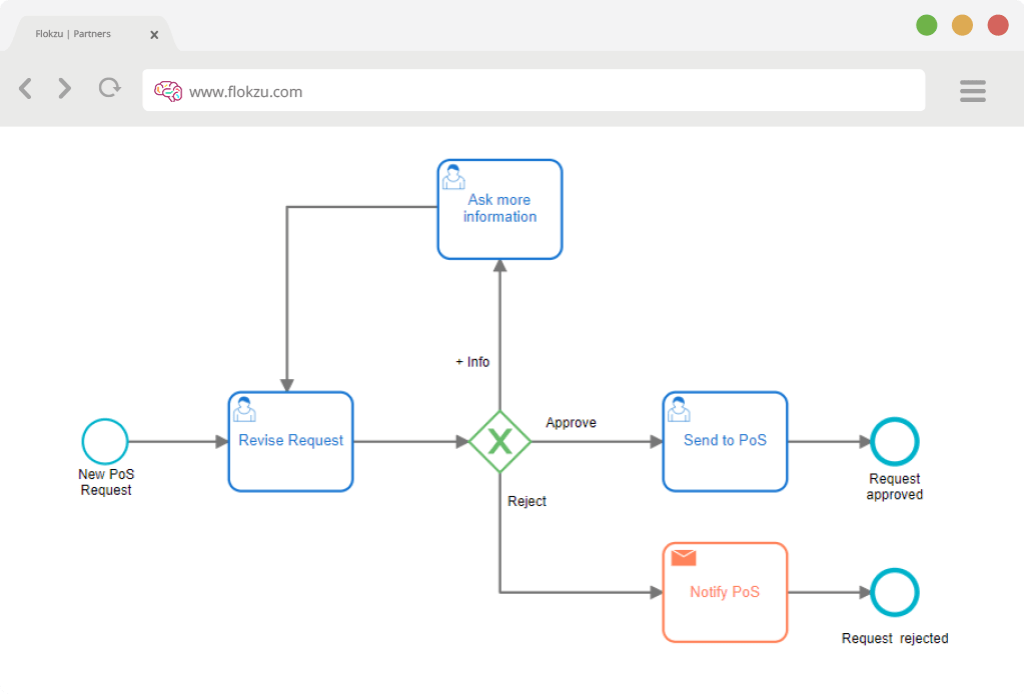Viewport: 1024px width, 694px height.
Task: Click the www.flokzu.com address field
Action: (x=534, y=90)
